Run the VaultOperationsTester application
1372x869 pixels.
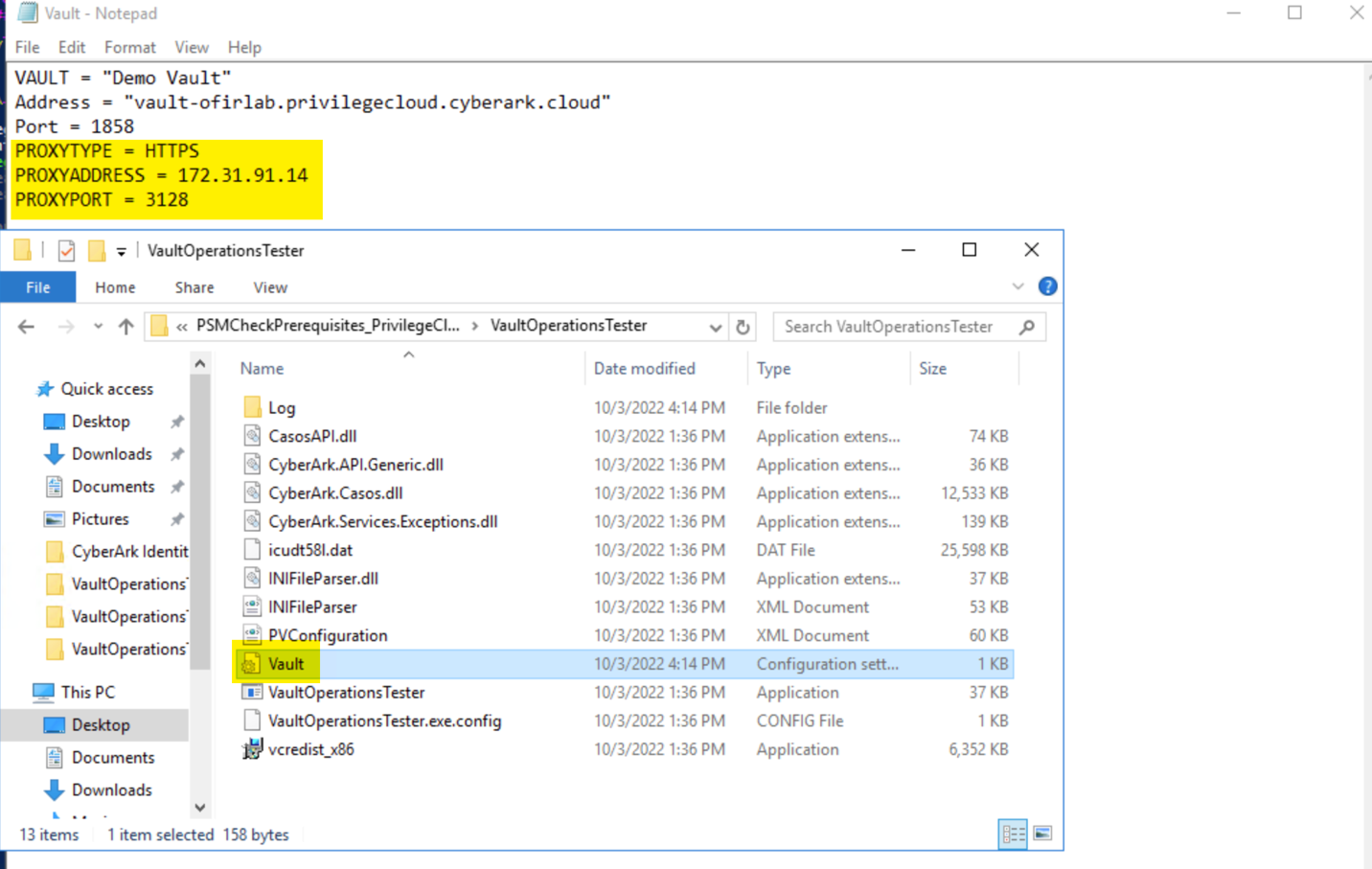(x=346, y=692)
